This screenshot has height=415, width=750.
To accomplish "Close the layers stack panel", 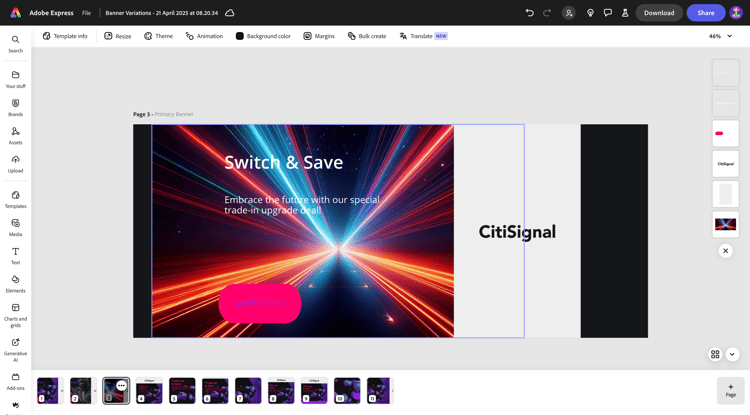I will pos(726,251).
